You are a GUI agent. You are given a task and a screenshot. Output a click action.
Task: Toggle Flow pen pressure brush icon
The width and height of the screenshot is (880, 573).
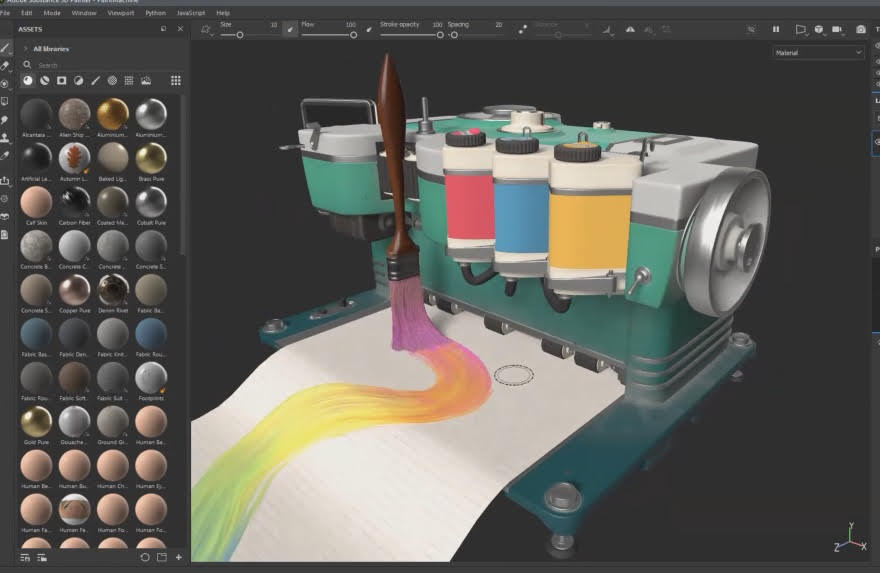click(x=369, y=29)
